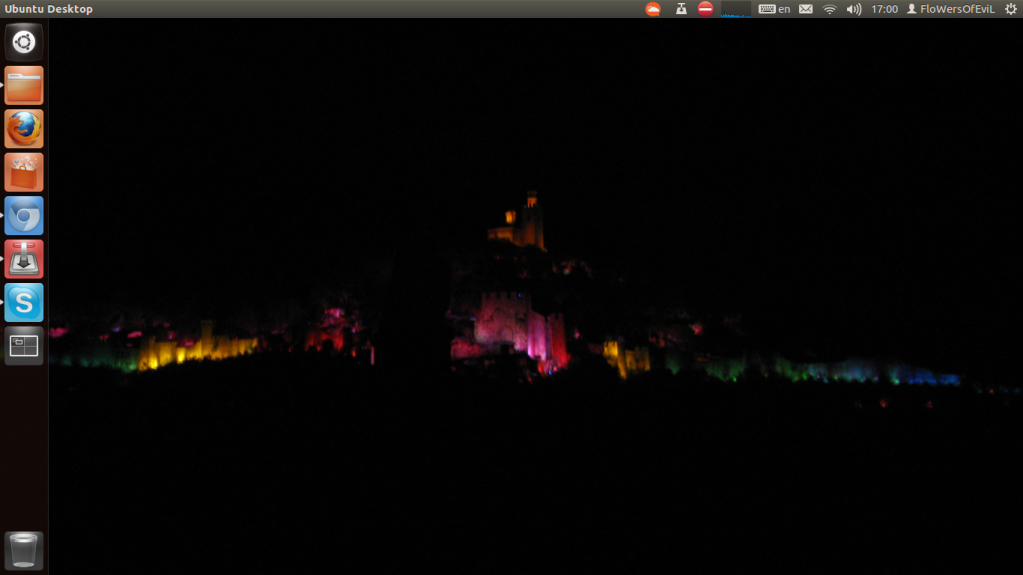Launch Chromium browser from launcher

click(x=24, y=216)
